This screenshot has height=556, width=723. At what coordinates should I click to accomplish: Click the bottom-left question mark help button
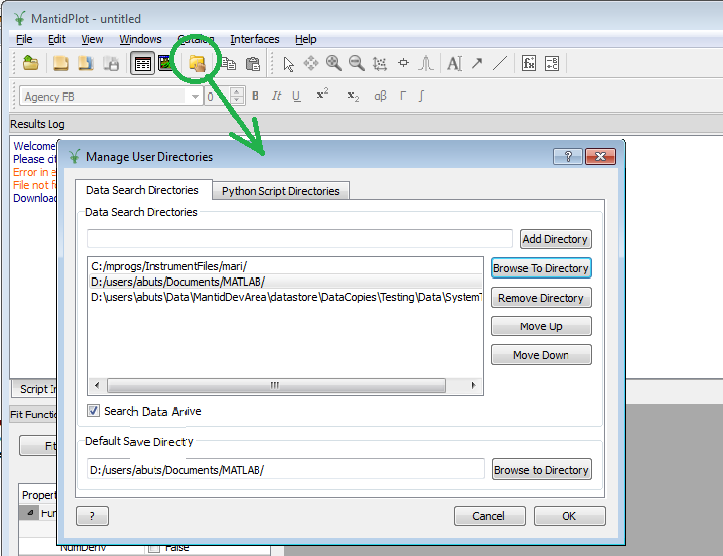[x=92, y=516]
